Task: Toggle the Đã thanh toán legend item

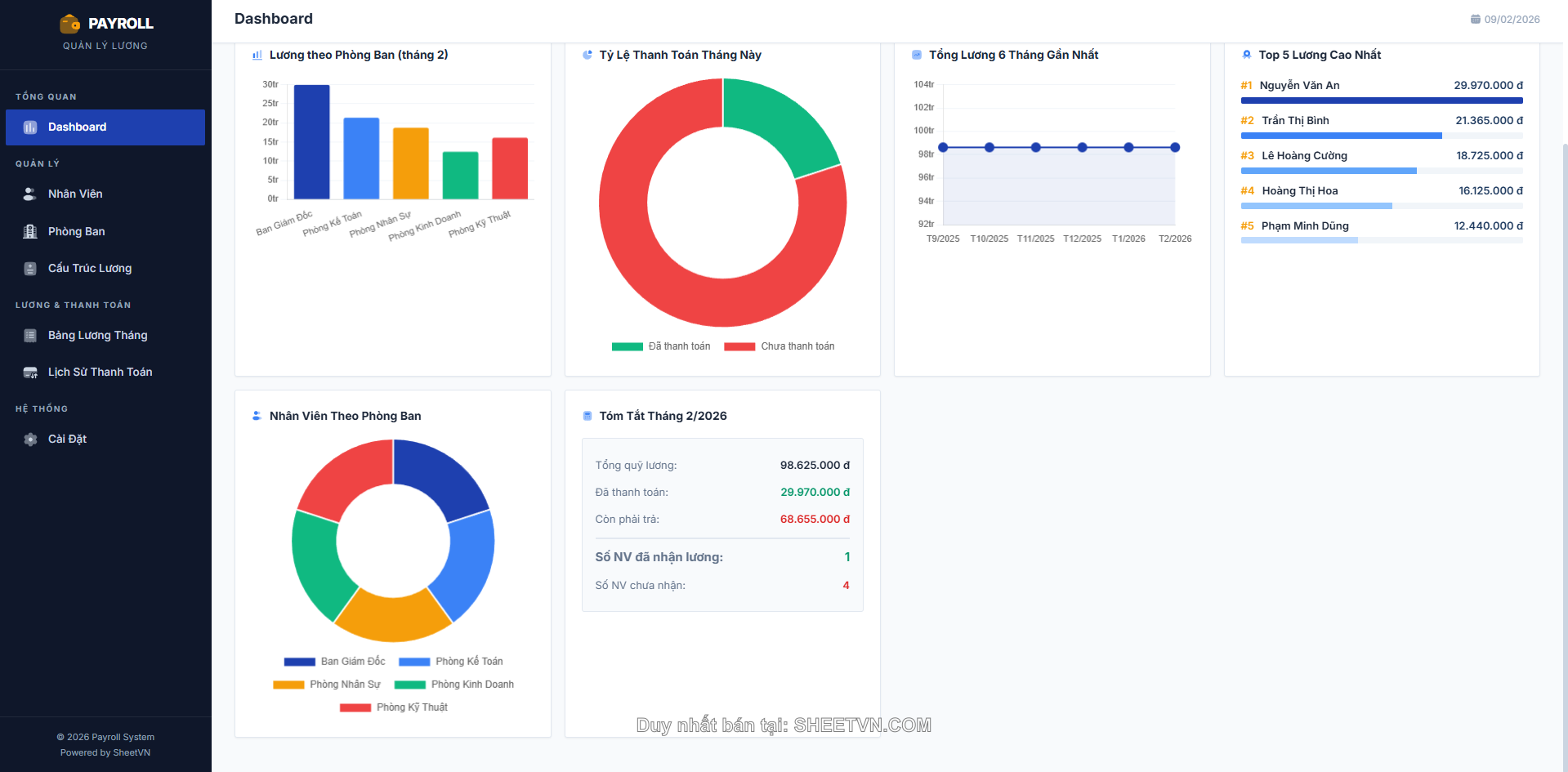Action: tap(662, 346)
